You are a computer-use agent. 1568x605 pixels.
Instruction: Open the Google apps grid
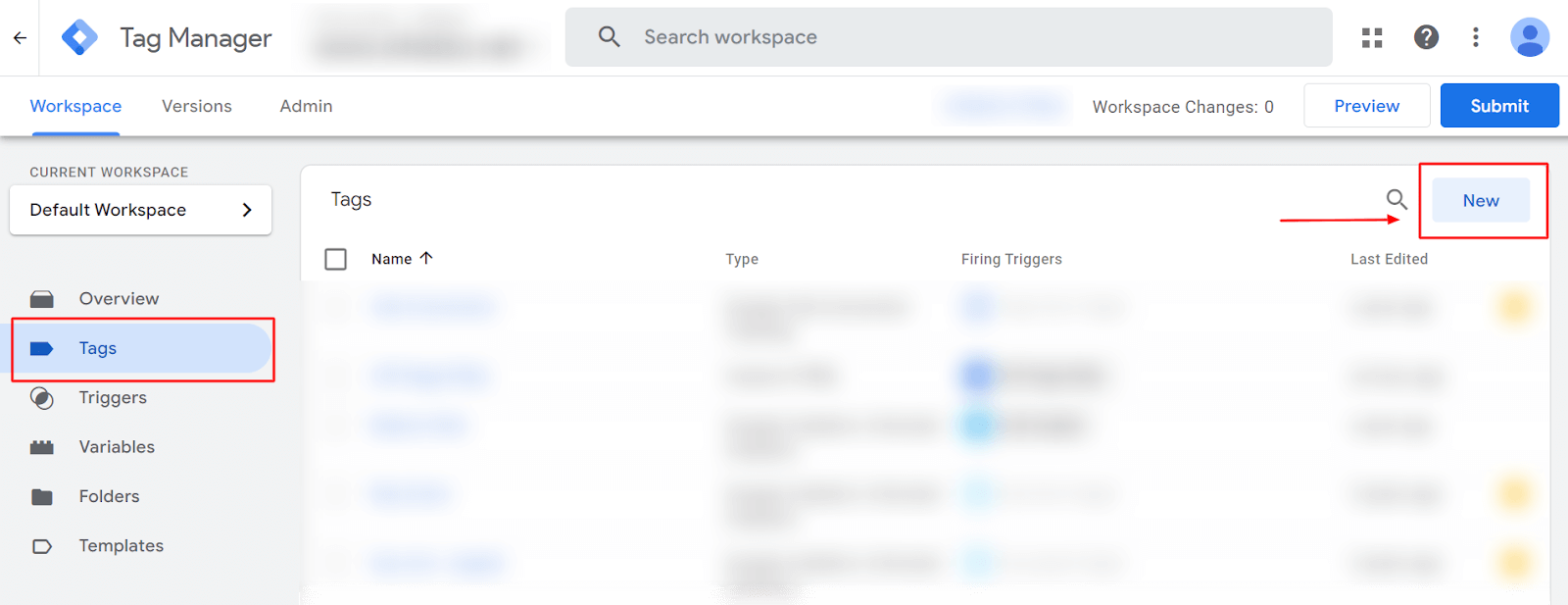pos(1372,37)
